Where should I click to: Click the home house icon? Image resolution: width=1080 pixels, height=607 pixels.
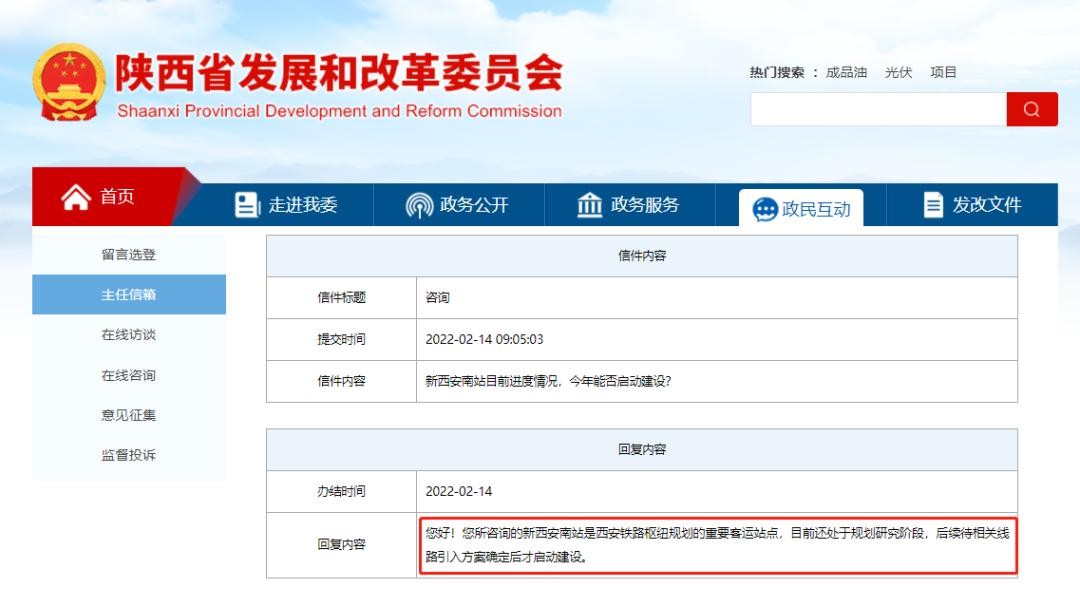tap(76, 197)
